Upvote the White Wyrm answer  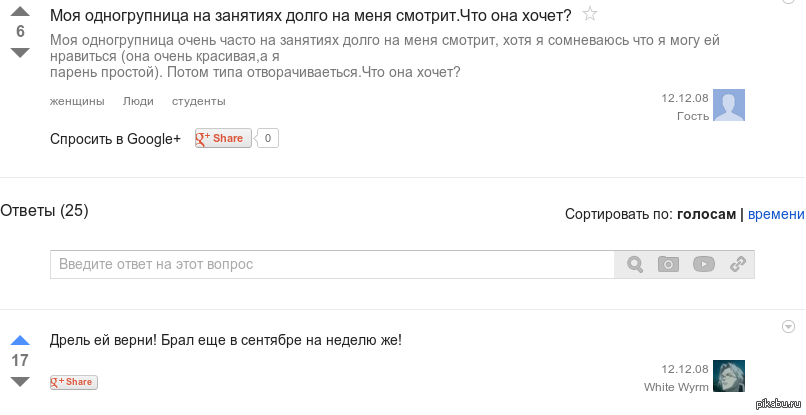coord(20,341)
